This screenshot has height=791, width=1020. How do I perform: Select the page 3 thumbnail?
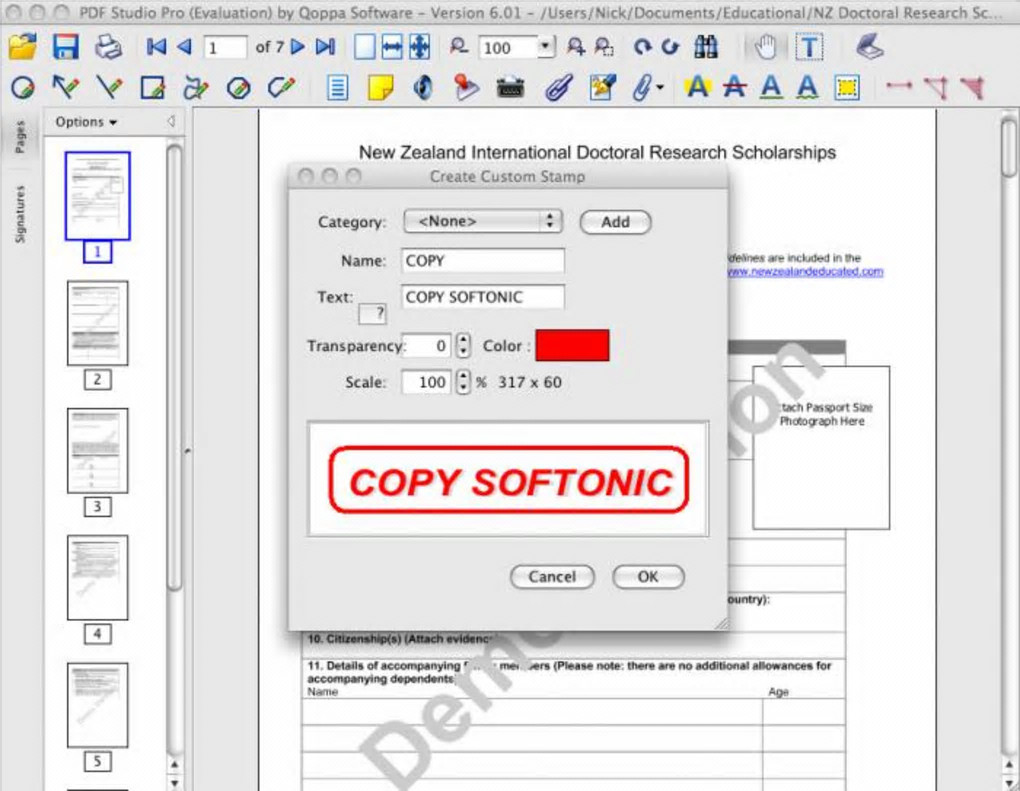click(x=98, y=450)
